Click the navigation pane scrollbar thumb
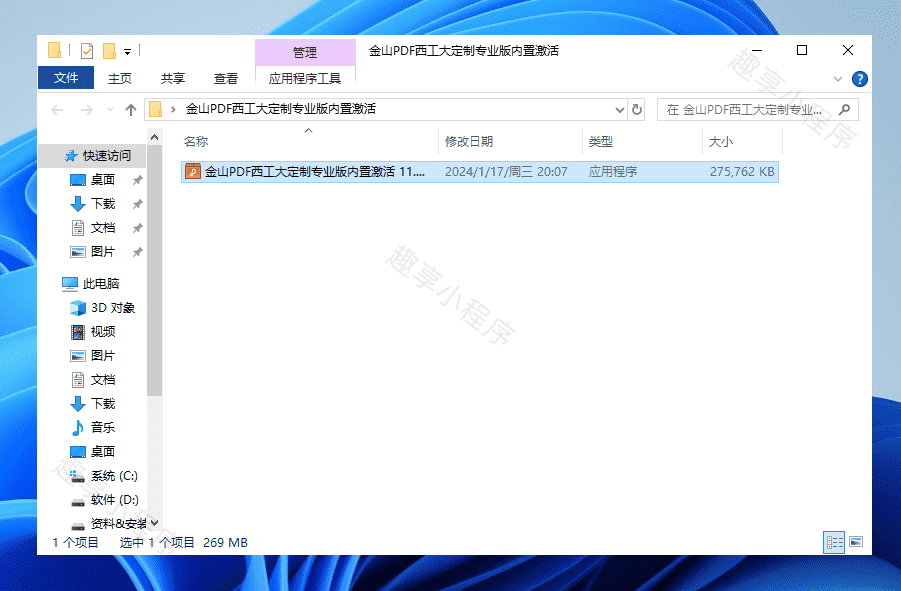 (155, 271)
